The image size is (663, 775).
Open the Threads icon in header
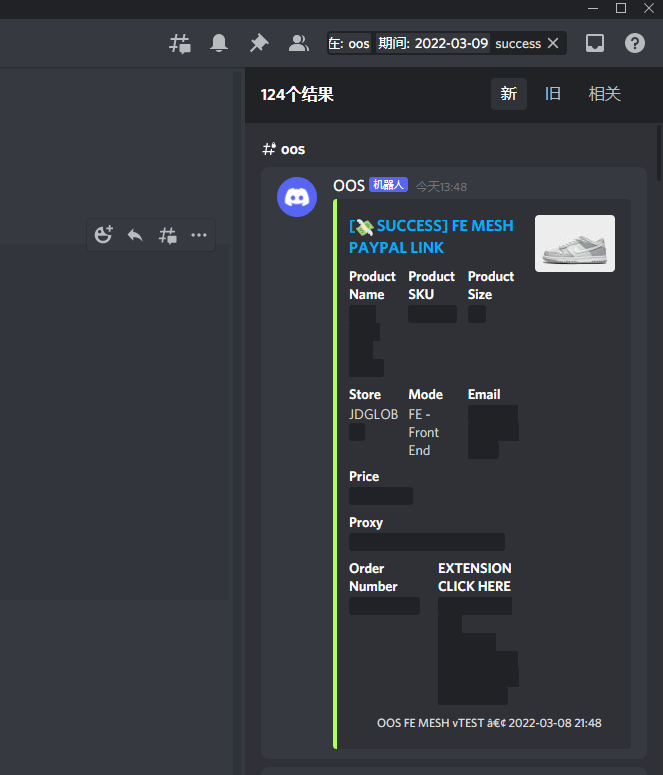click(x=180, y=43)
